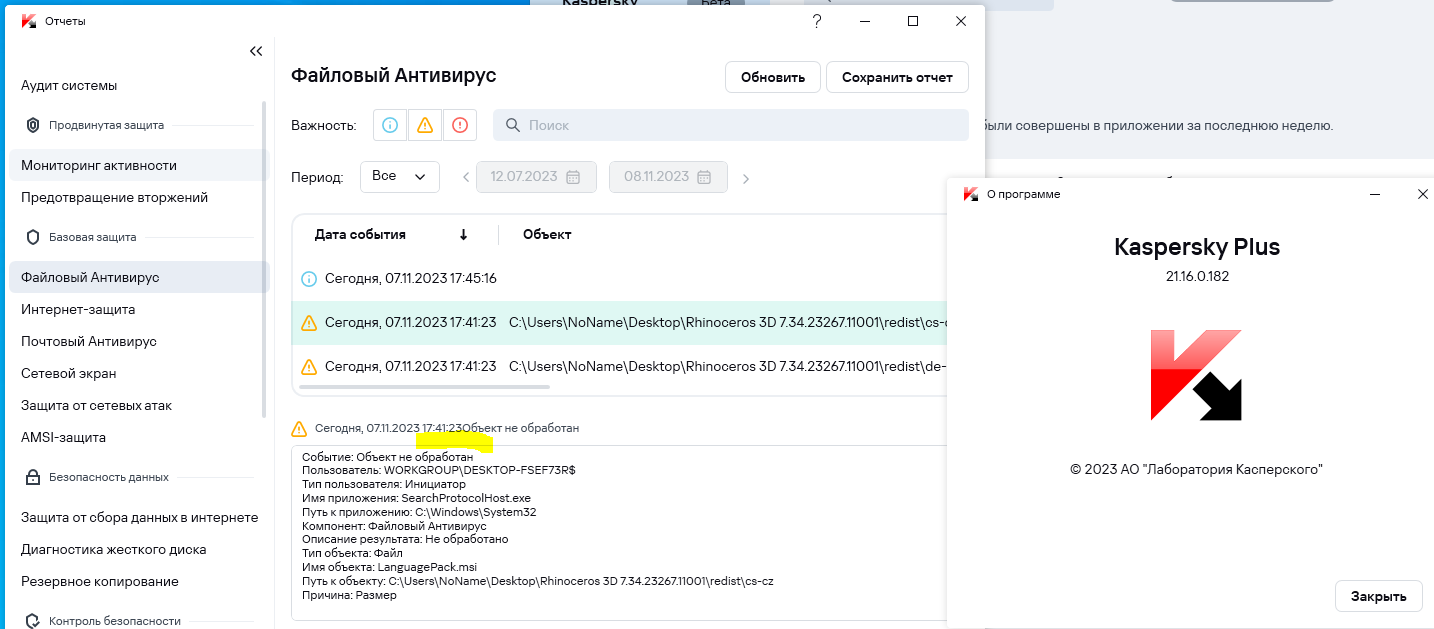Click the 08.11.2023 end date field

click(x=668, y=177)
